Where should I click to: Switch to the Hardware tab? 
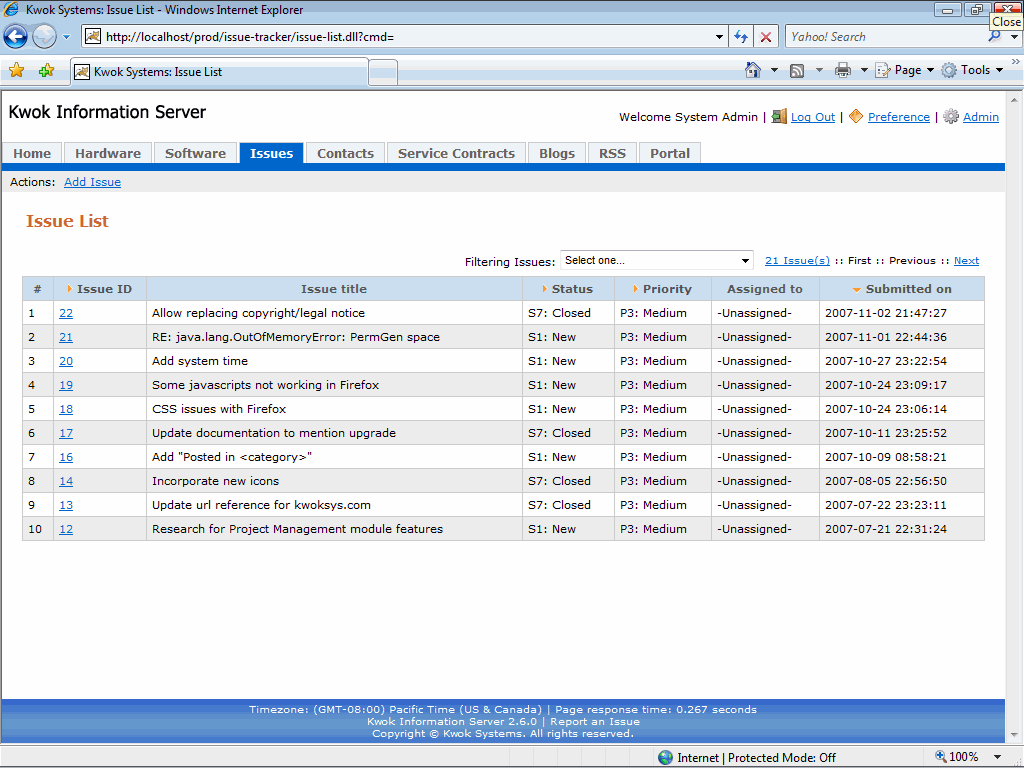108,153
